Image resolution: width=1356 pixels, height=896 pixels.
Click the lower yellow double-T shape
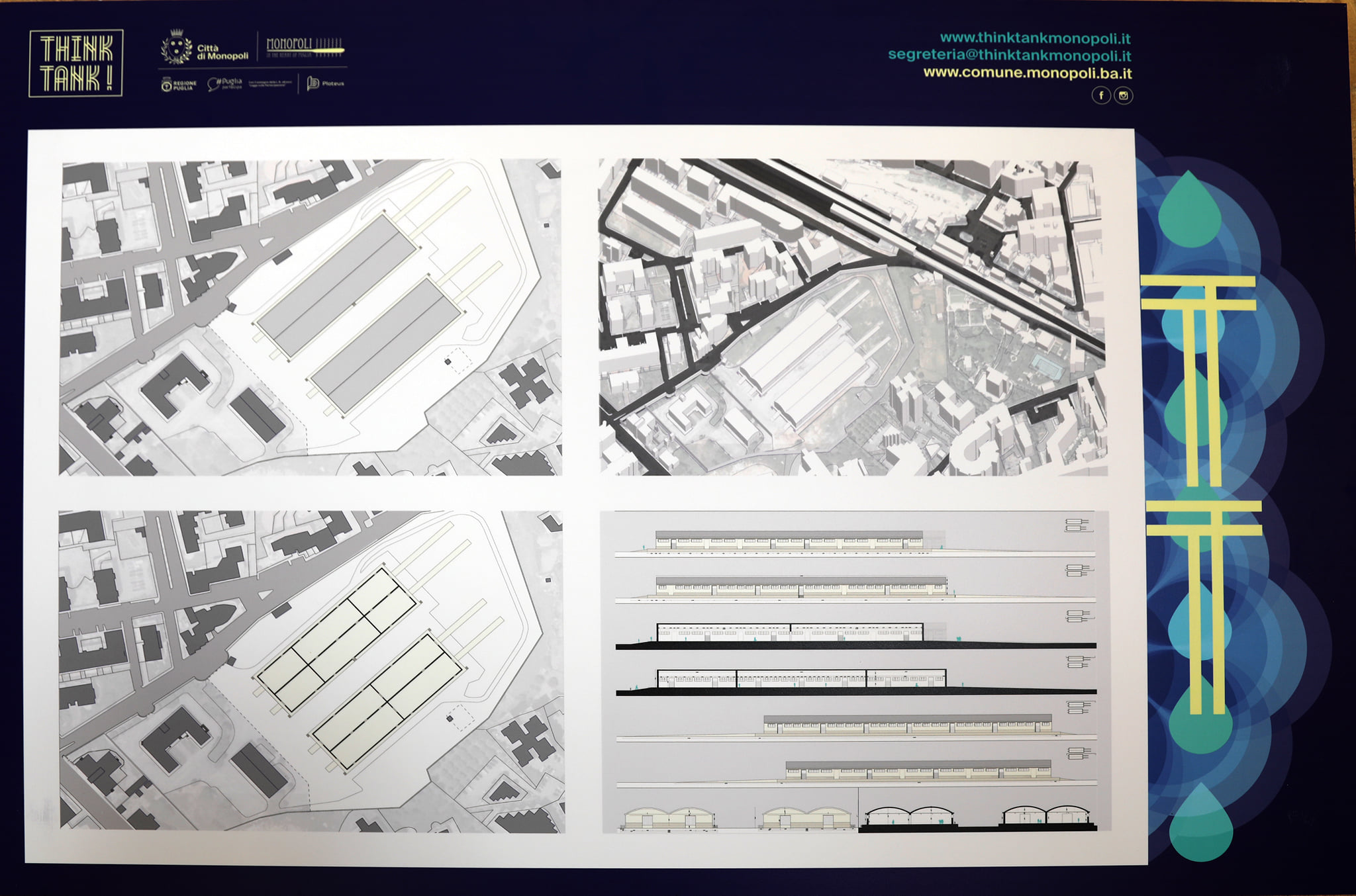tap(1204, 607)
